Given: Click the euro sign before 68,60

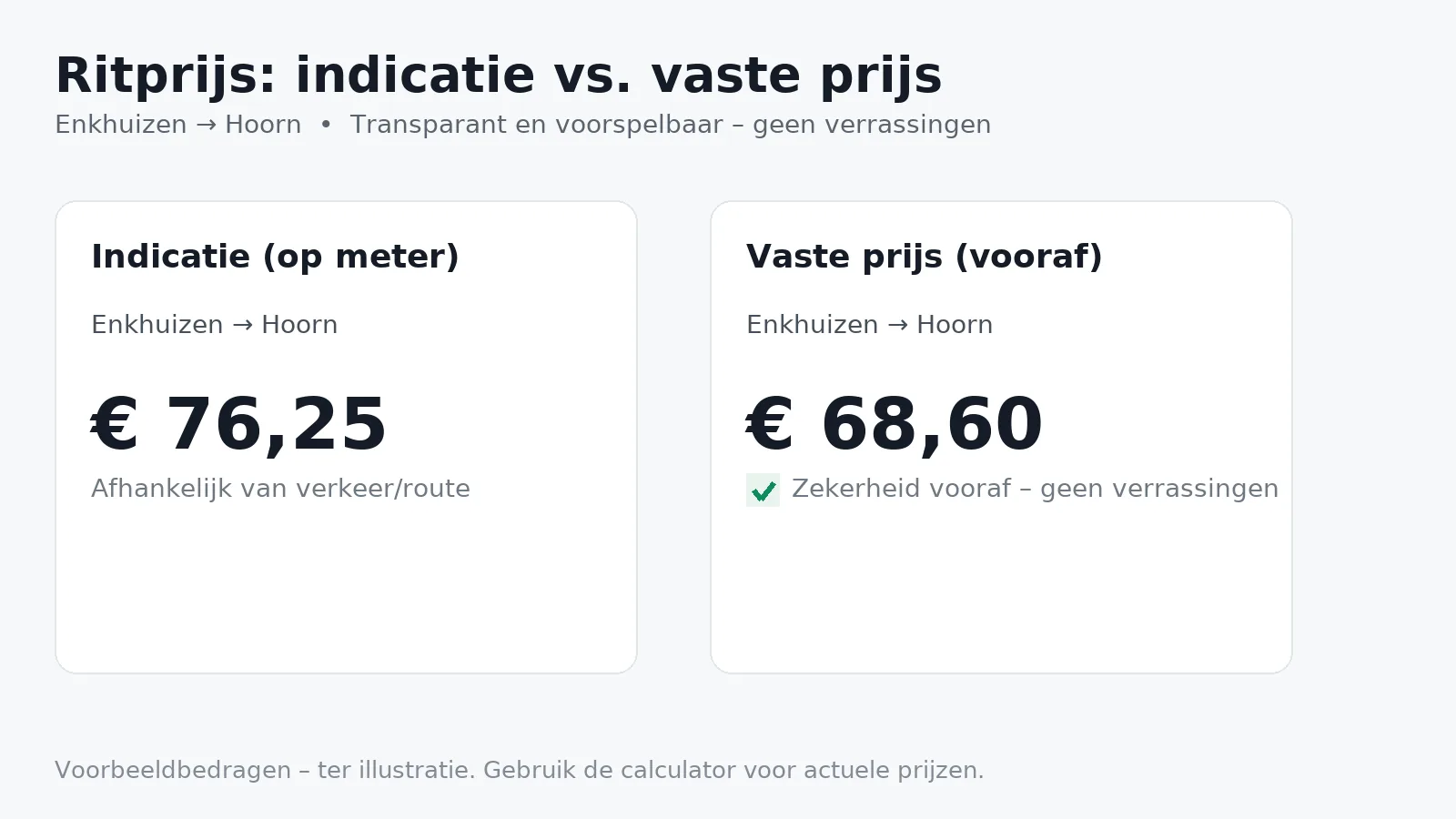Looking at the screenshot, I should tap(770, 425).
